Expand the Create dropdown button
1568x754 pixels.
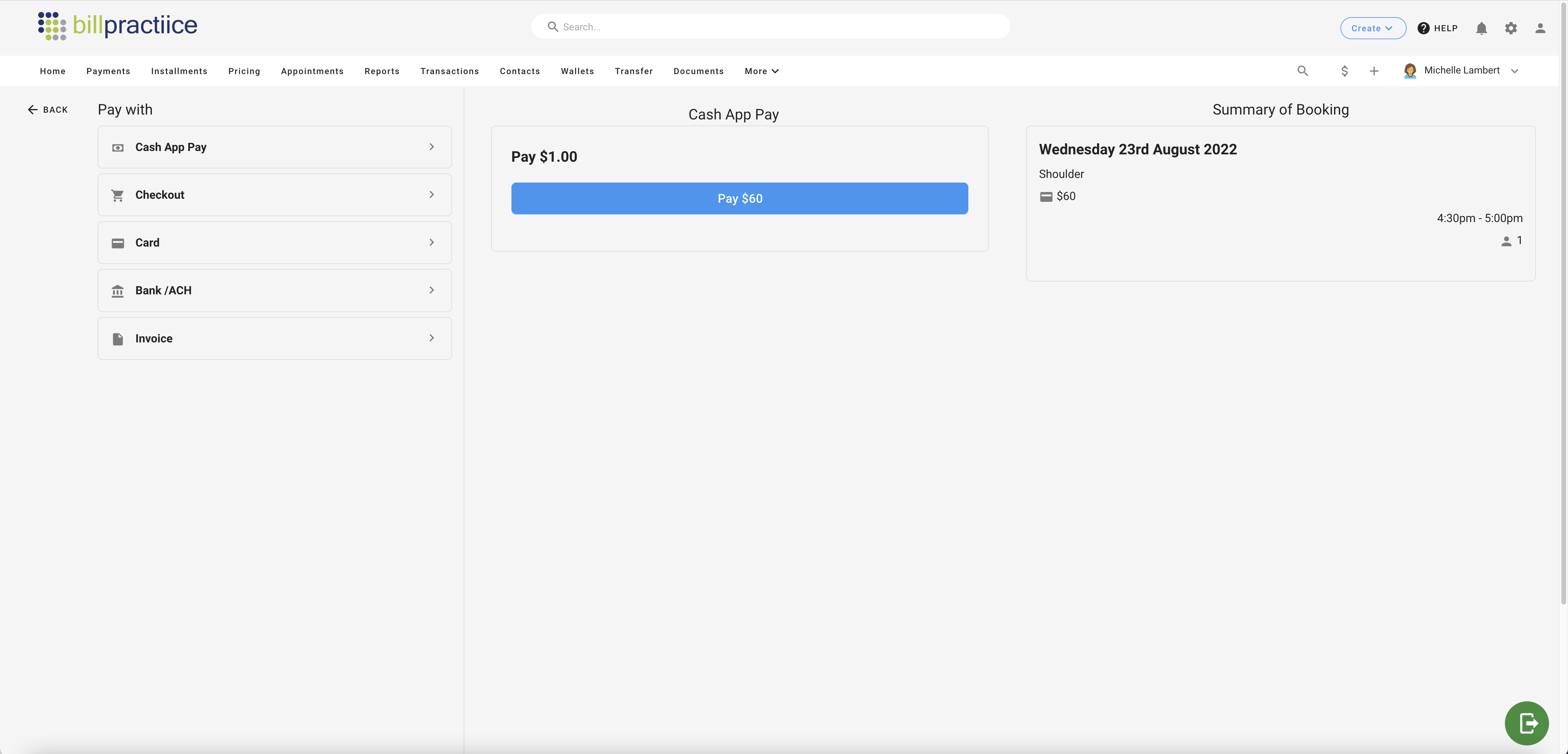tap(1373, 28)
